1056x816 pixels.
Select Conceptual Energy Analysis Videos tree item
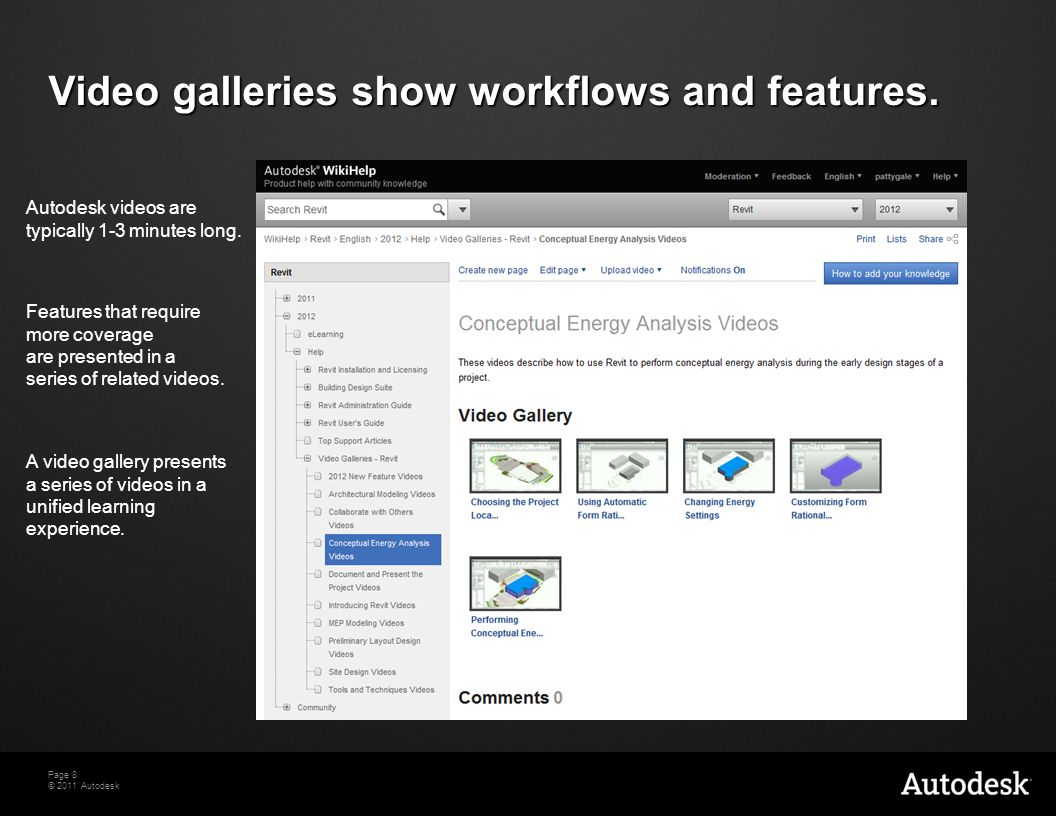pyautogui.click(x=383, y=549)
